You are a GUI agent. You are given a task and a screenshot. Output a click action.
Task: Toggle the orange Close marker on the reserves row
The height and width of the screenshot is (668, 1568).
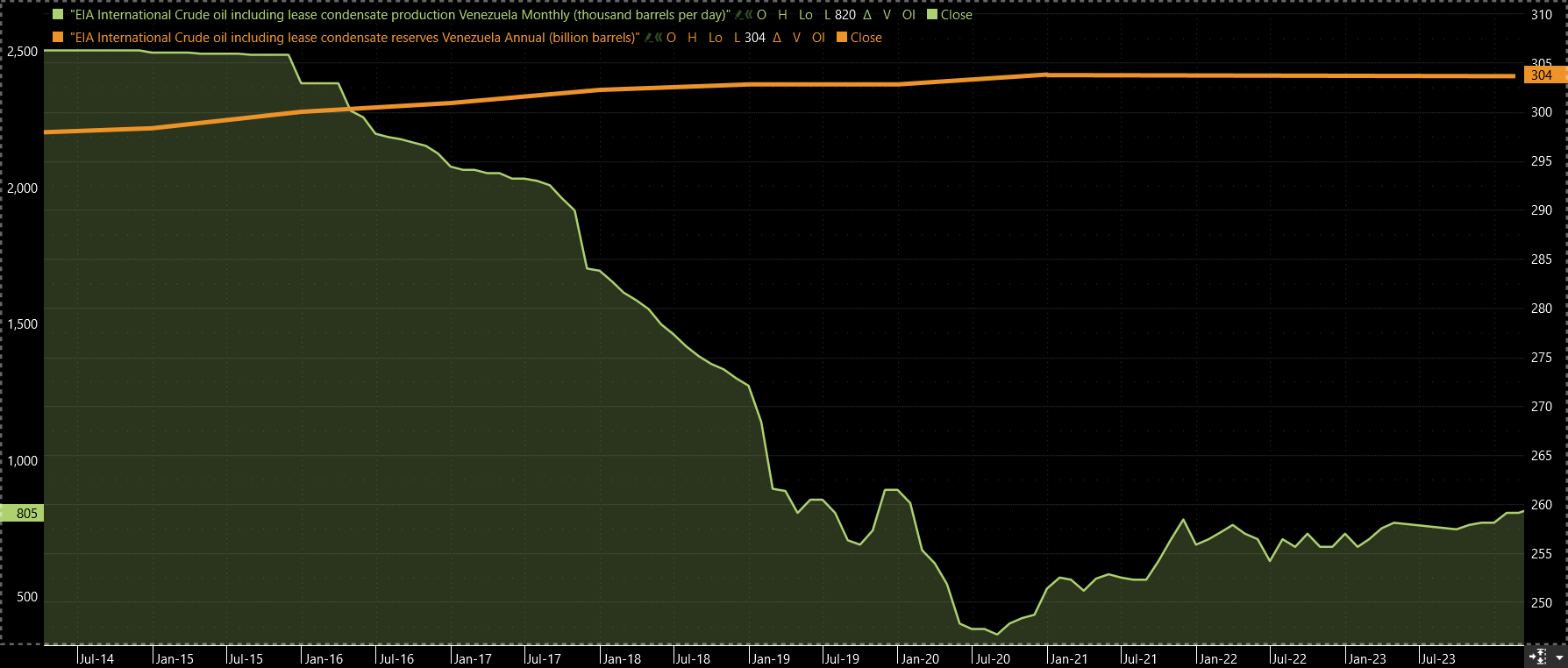coord(842,38)
